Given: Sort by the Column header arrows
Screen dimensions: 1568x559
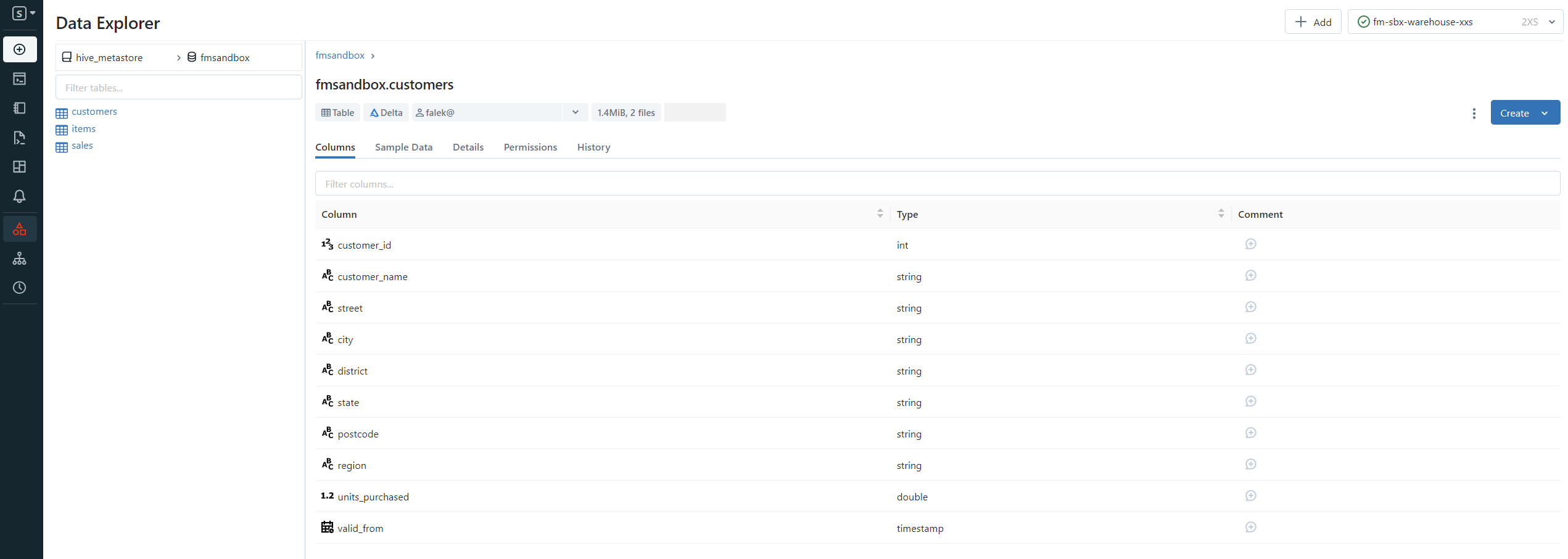Looking at the screenshot, I should [880, 213].
